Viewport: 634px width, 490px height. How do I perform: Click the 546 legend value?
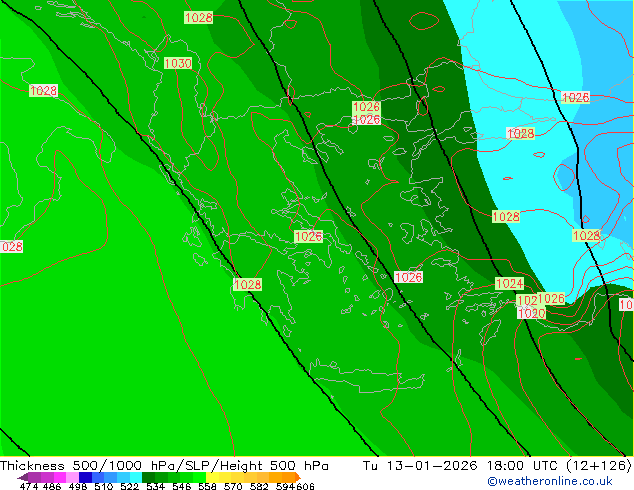point(182,486)
